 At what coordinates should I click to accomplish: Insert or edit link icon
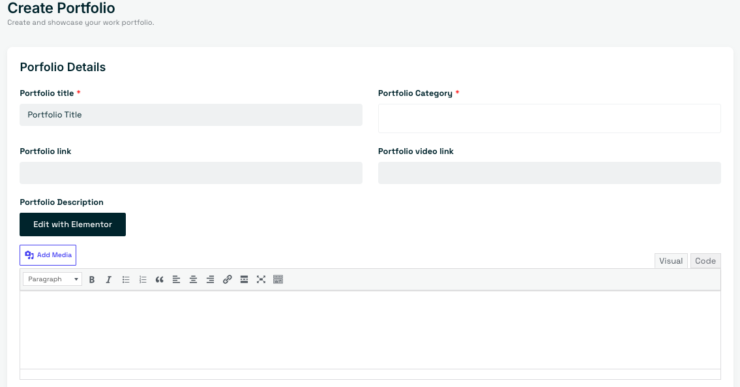point(227,279)
